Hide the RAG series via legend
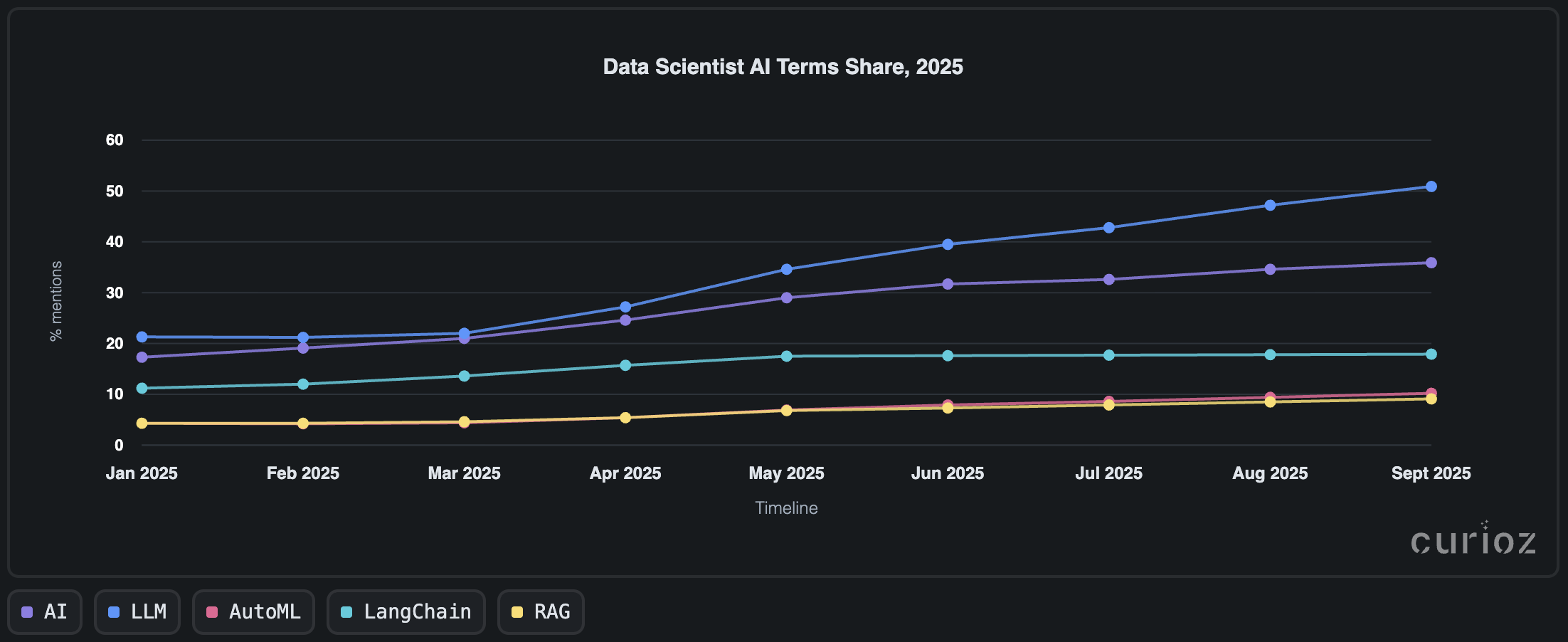This screenshot has width=1568, height=642. [541, 611]
